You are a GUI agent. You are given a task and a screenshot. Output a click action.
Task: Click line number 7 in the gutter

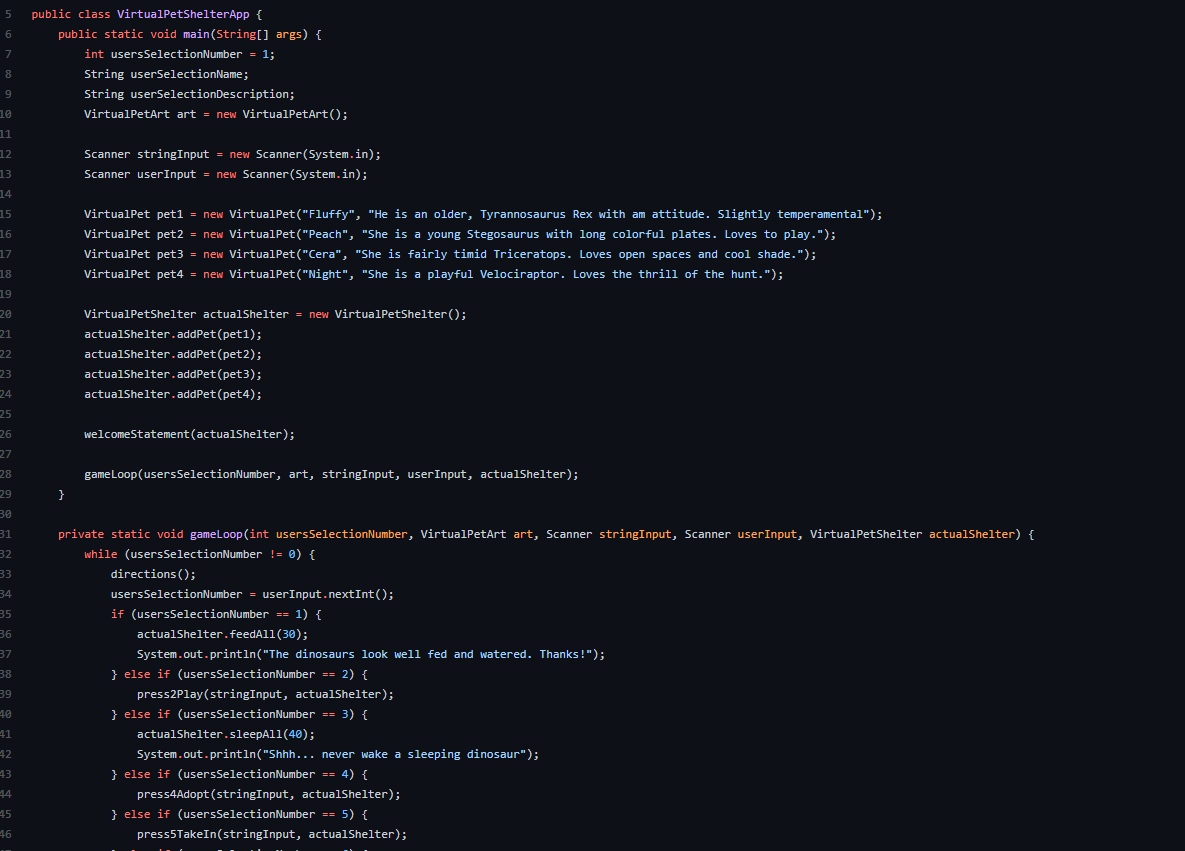pos(8,54)
